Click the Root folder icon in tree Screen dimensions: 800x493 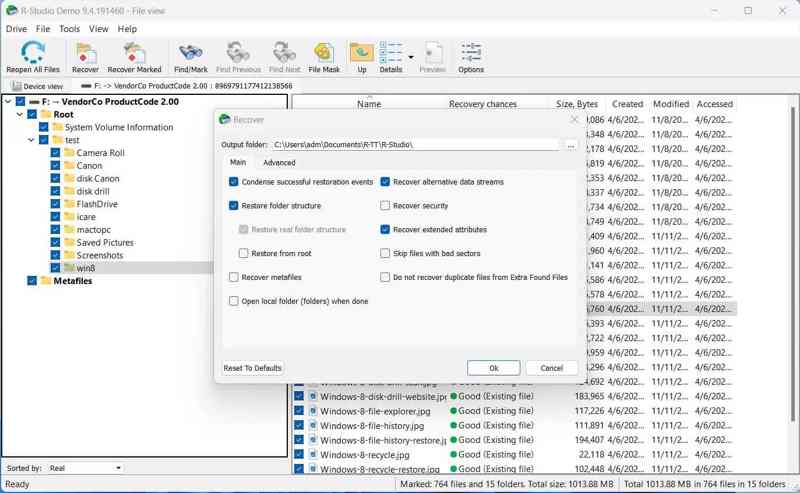point(46,114)
